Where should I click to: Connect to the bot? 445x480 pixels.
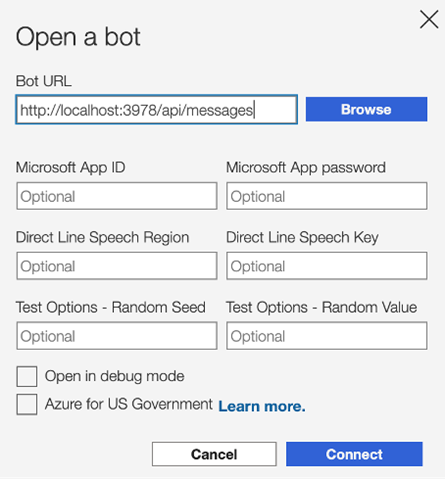click(x=354, y=454)
